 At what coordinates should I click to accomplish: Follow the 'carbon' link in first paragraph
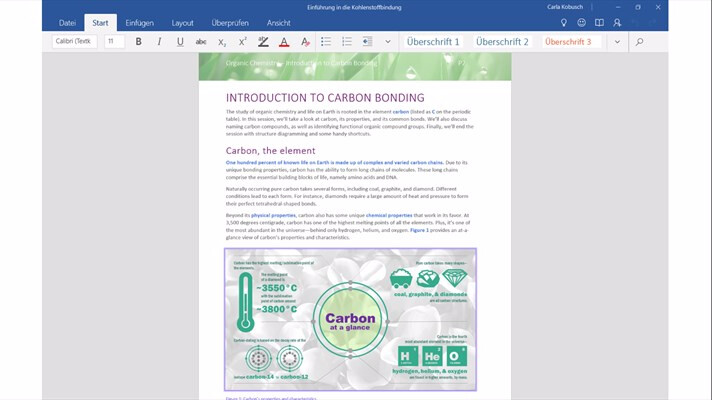click(x=400, y=112)
